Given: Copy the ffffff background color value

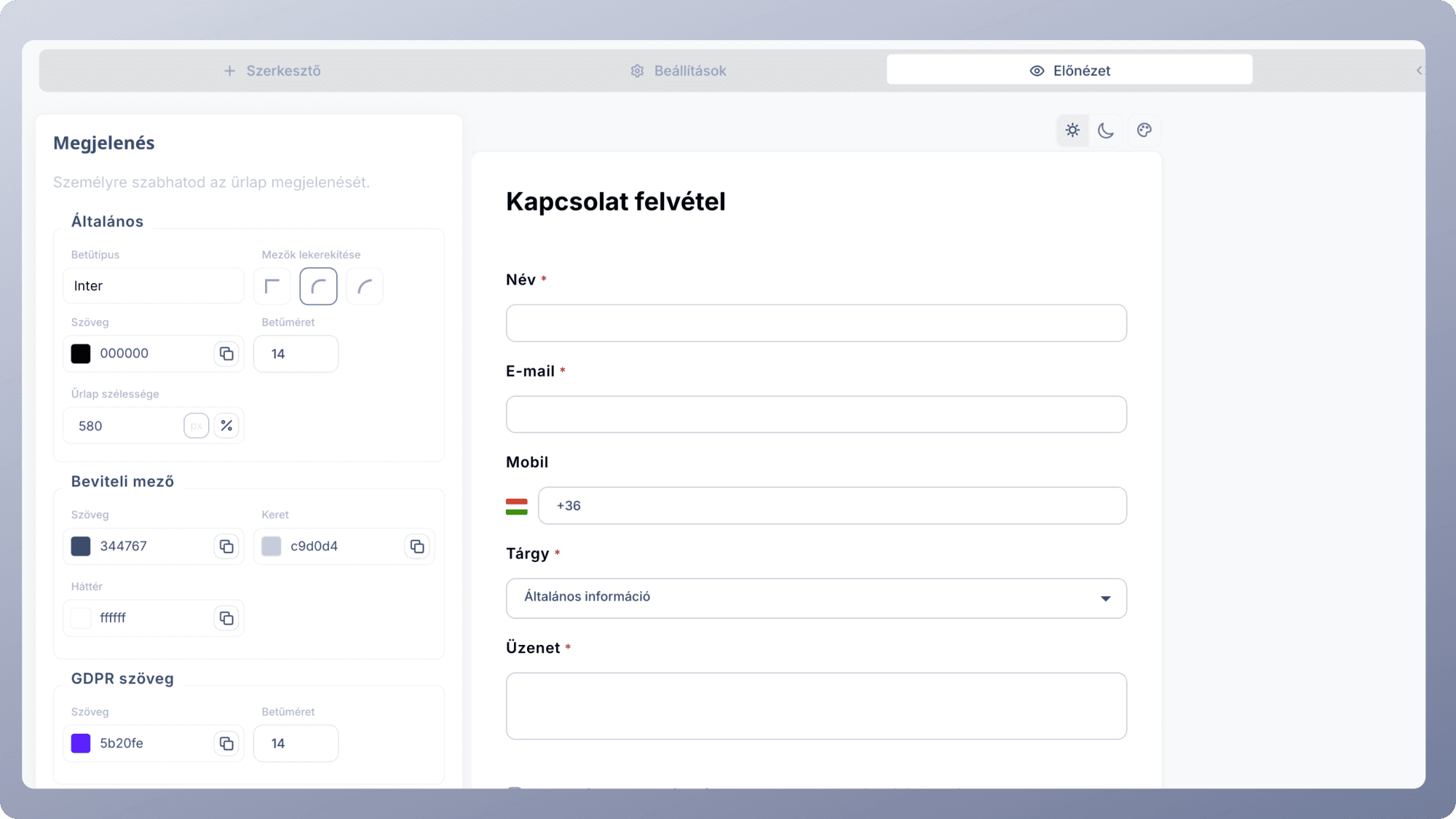Looking at the screenshot, I should [x=226, y=618].
